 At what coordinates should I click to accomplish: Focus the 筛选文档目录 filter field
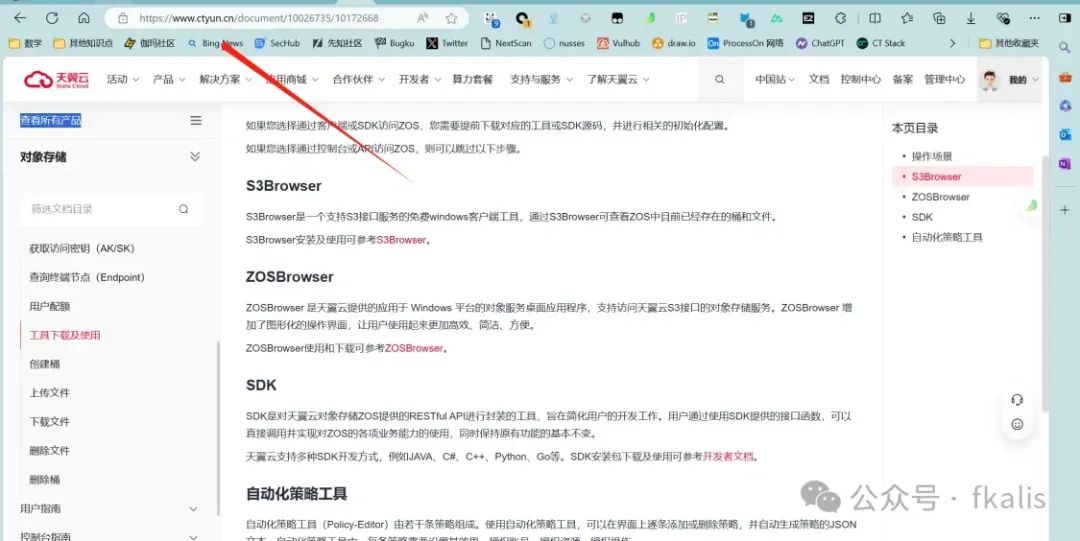111,209
